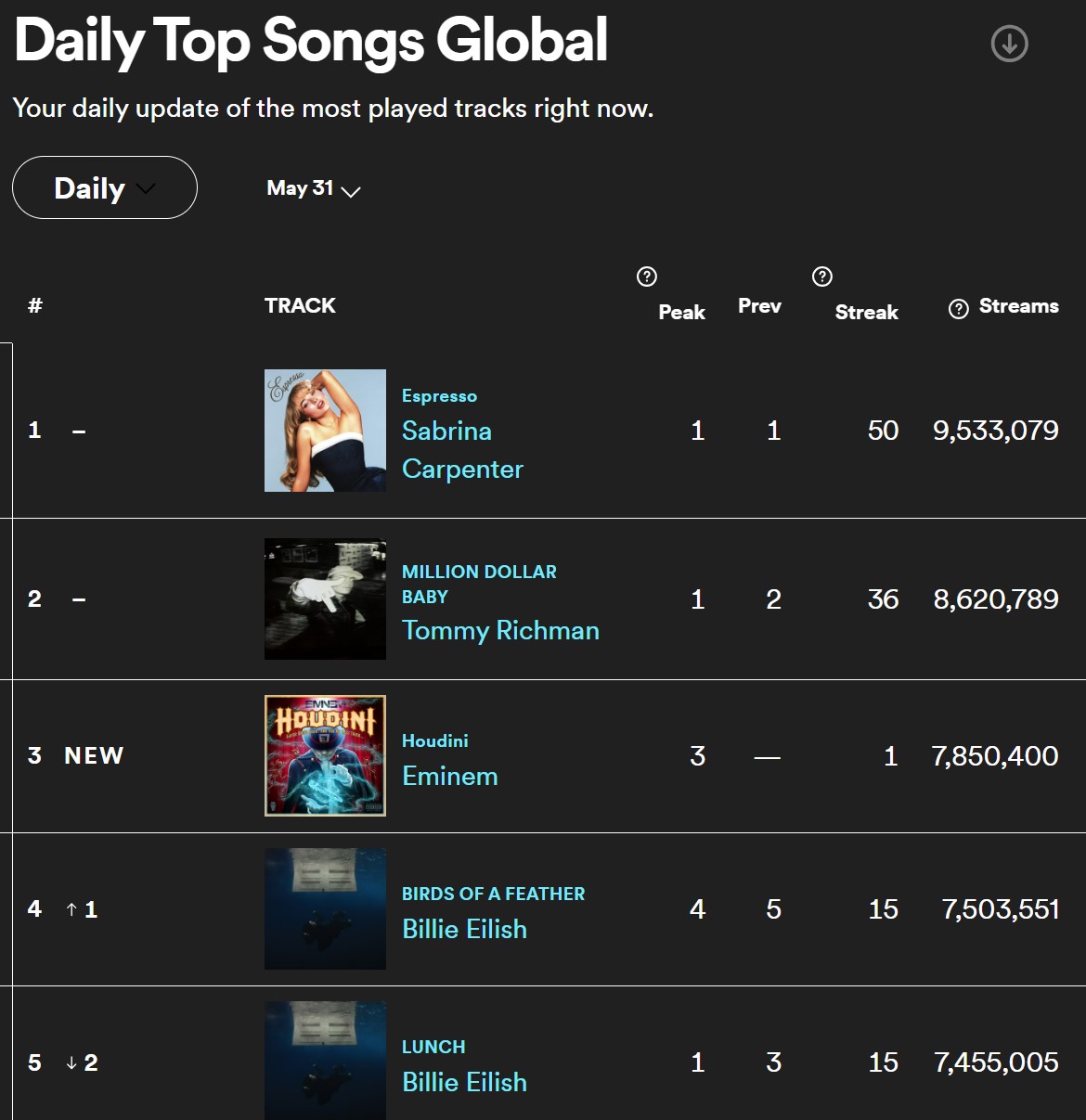This screenshot has width=1086, height=1120.
Task: Click the Espresso album cover thumbnail
Action: (x=325, y=431)
